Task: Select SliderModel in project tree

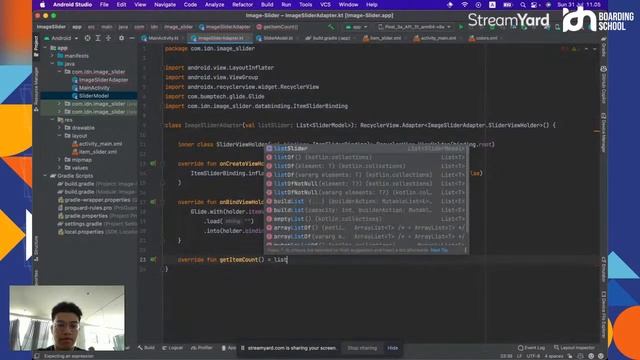Action: 93,96
